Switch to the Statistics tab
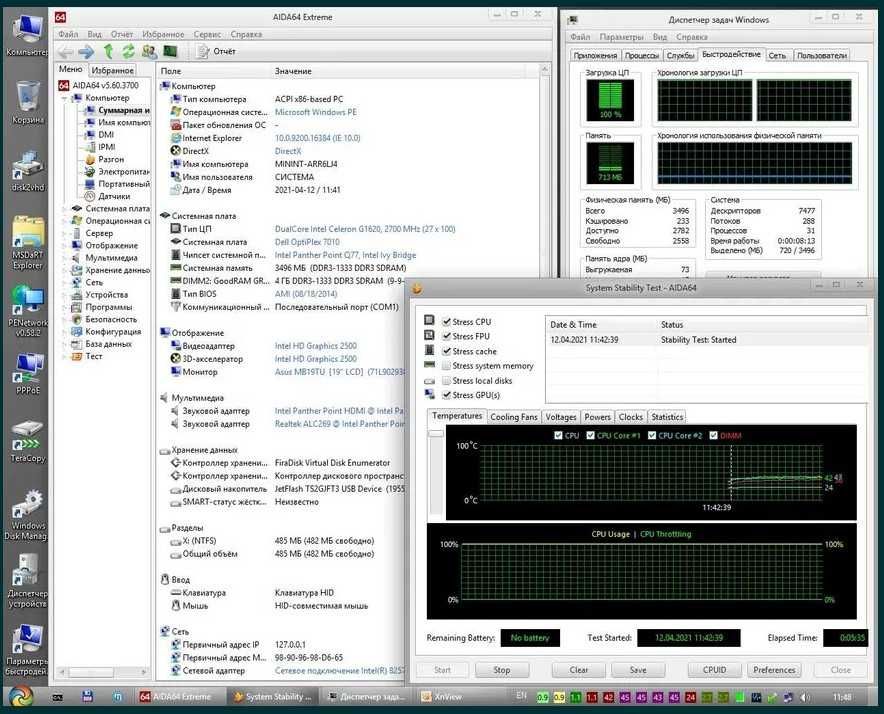884x714 pixels. pos(667,417)
